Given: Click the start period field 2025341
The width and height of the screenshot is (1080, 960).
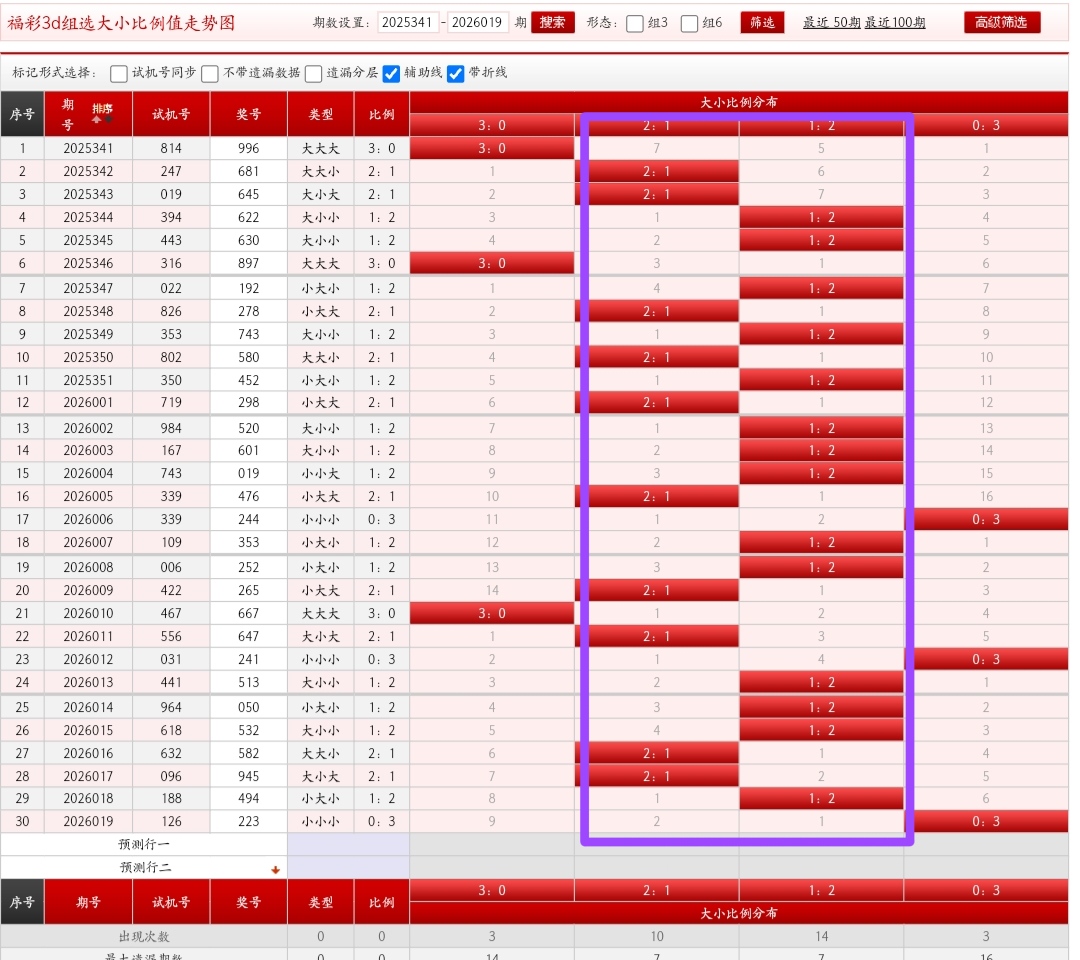Looking at the screenshot, I should [408, 22].
